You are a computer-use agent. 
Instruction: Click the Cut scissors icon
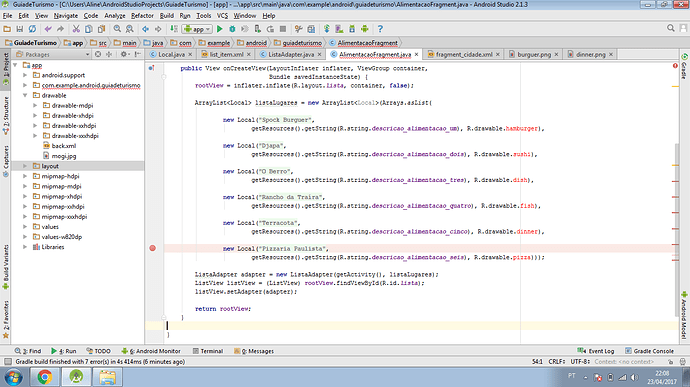(x=76, y=29)
